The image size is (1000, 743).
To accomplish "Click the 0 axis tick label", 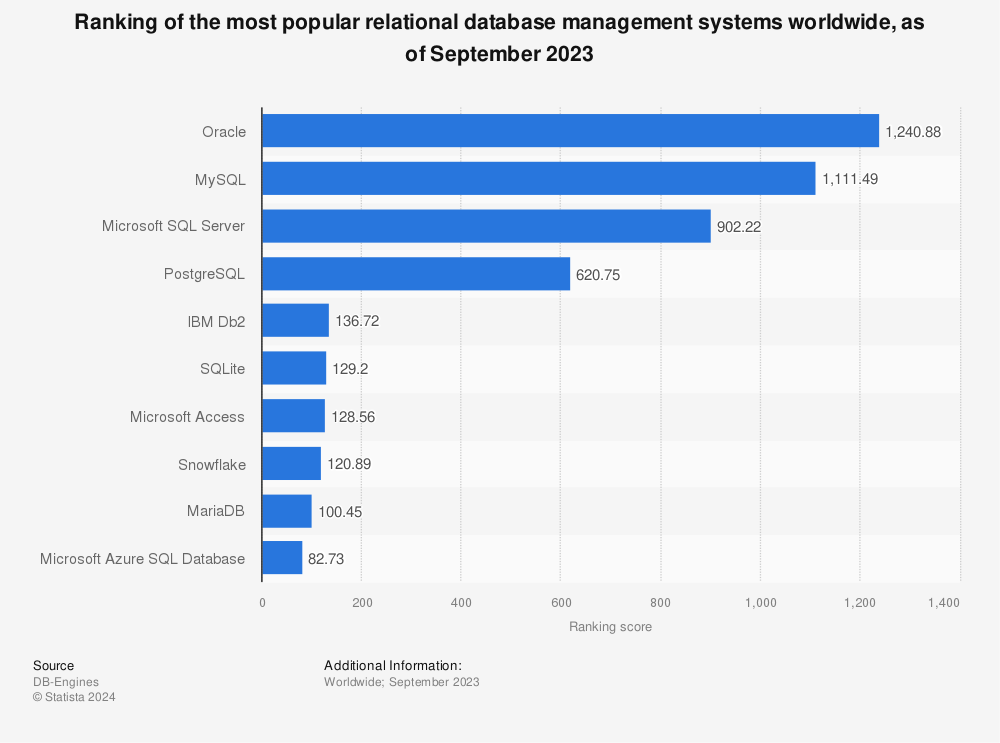I will (262, 603).
